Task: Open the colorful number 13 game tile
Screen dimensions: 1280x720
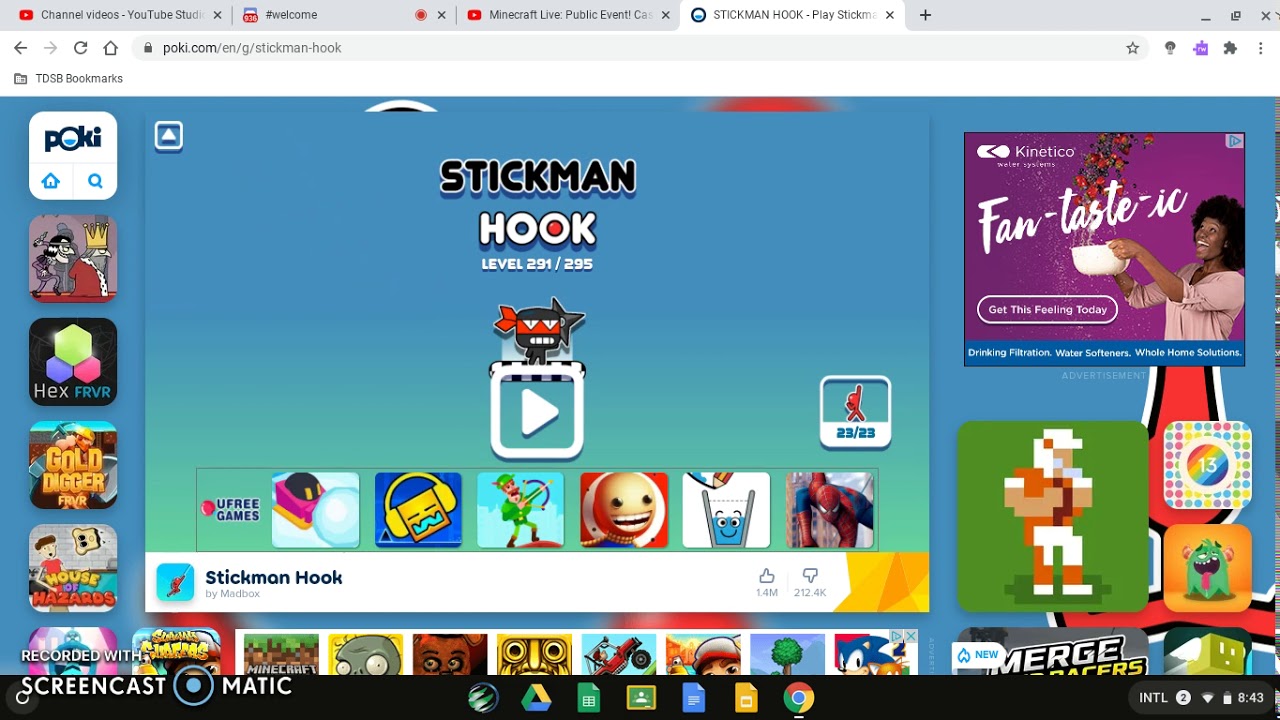Action: [1208, 465]
